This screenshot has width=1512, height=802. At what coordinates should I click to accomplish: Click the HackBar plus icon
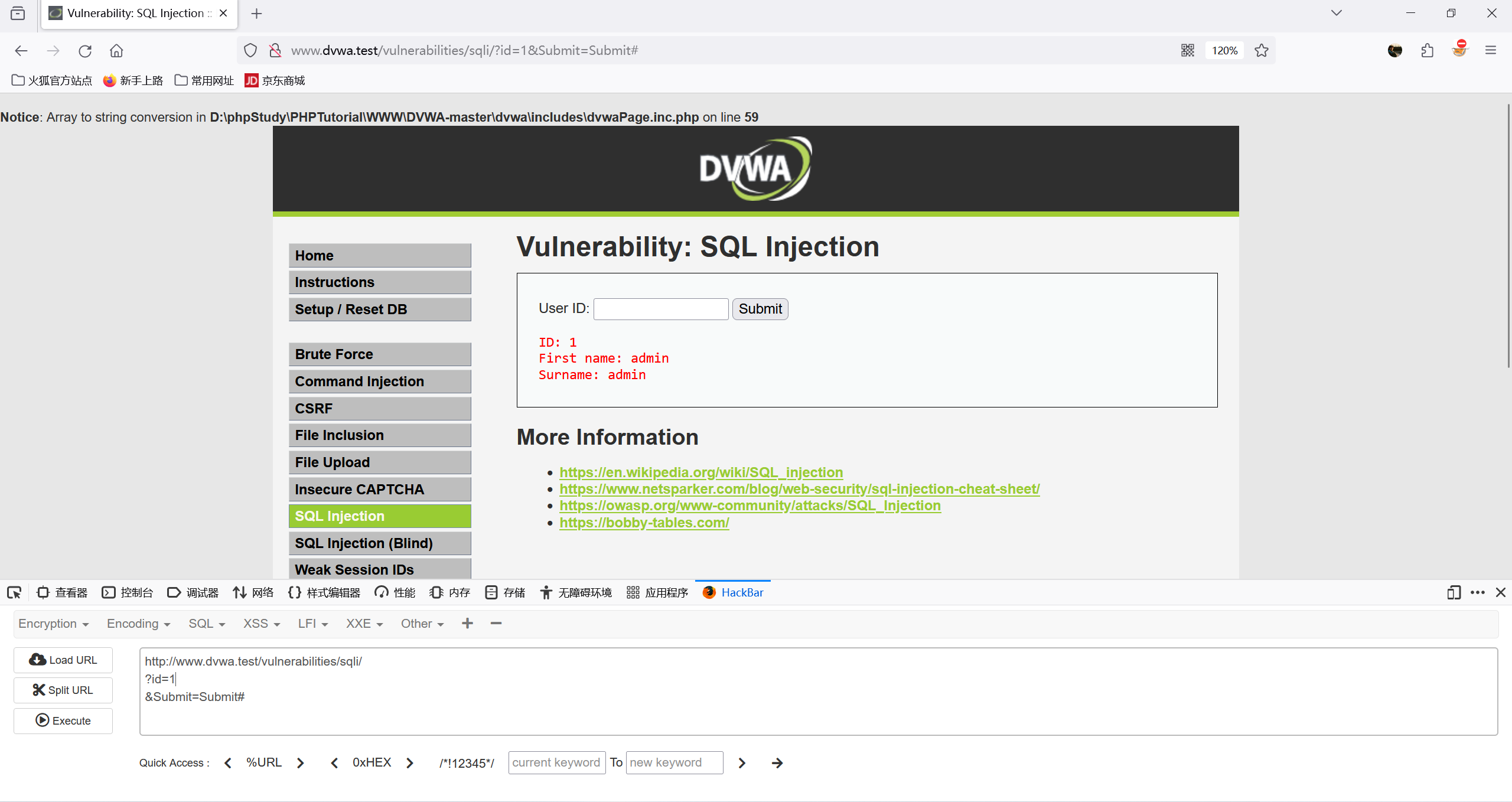click(x=467, y=624)
